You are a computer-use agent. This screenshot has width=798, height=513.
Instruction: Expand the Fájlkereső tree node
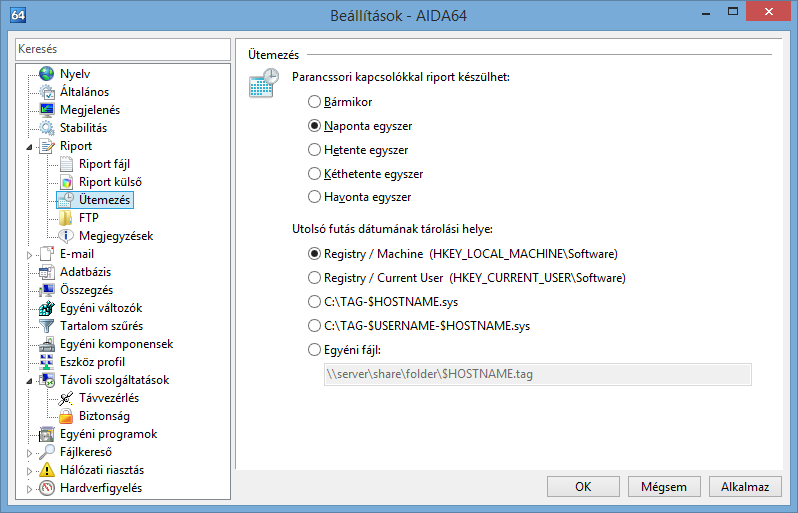pyautogui.click(x=29, y=453)
